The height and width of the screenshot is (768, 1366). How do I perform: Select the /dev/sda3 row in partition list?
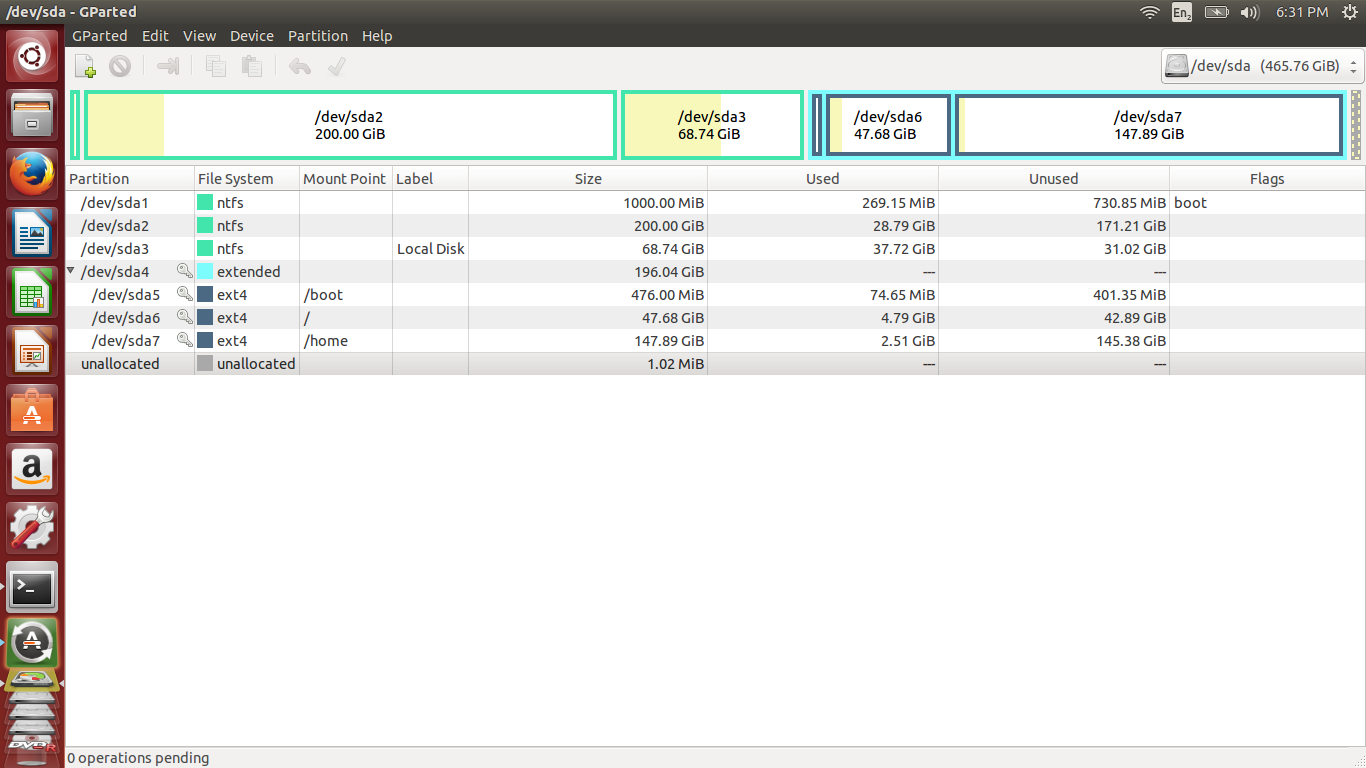[x=715, y=249]
